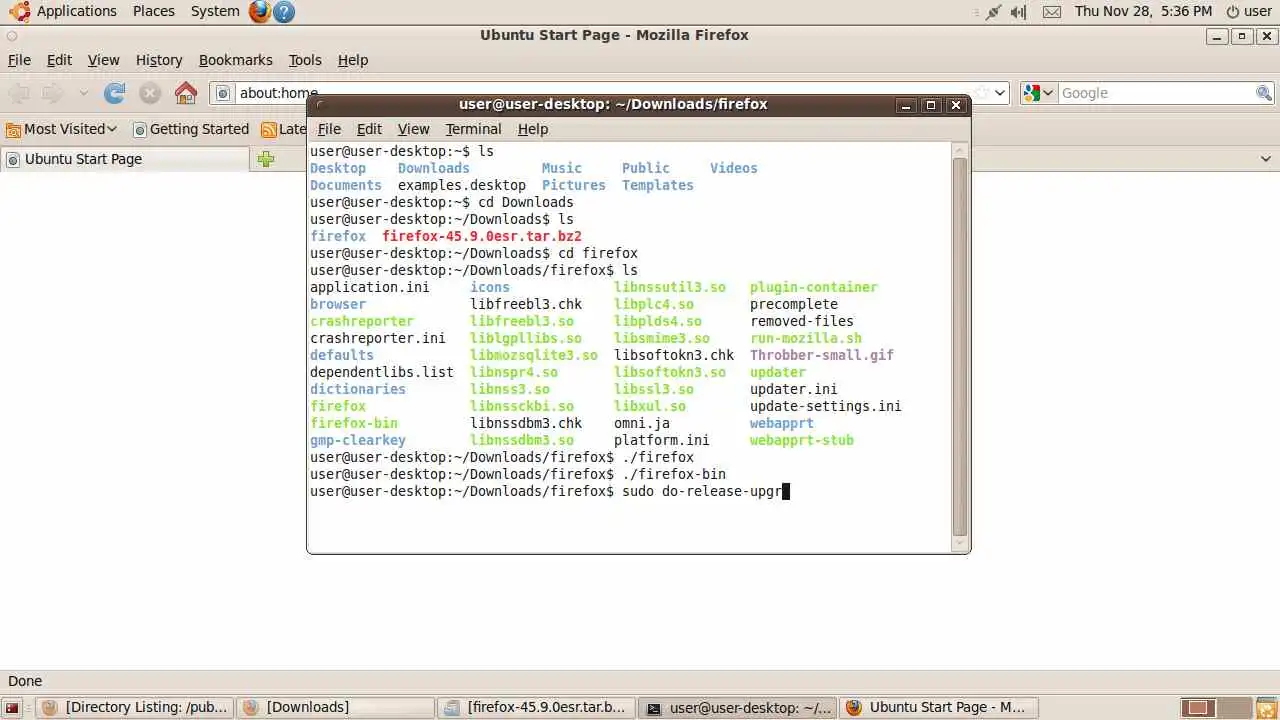Open the mail envelope indicator icon

click(x=1052, y=12)
